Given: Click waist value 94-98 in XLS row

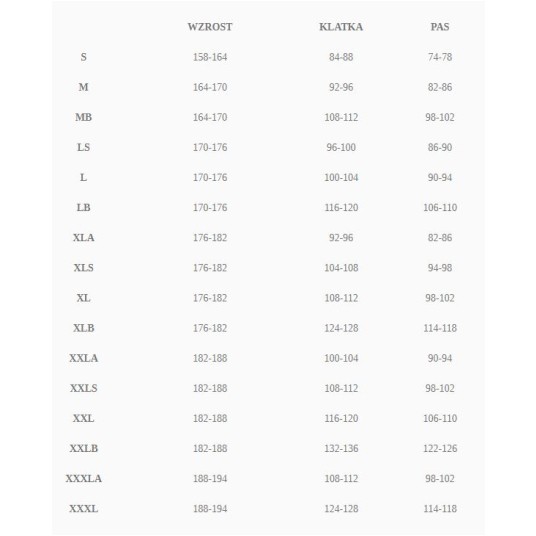Looking at the screenshot, I should pyautogui.click(x=440, y=267).
